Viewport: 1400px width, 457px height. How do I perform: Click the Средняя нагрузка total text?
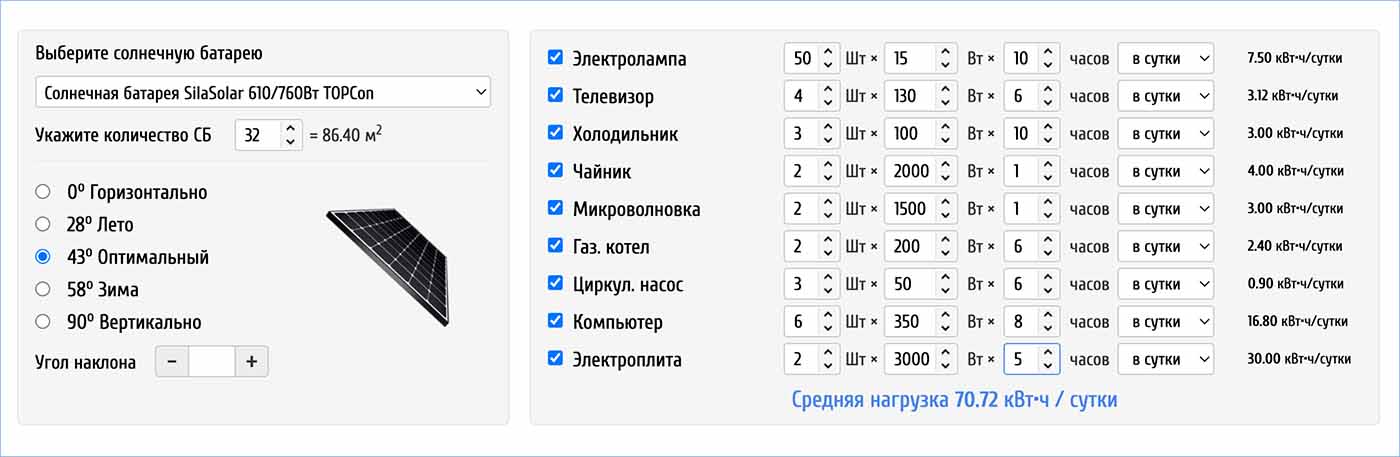click(954, 400)
